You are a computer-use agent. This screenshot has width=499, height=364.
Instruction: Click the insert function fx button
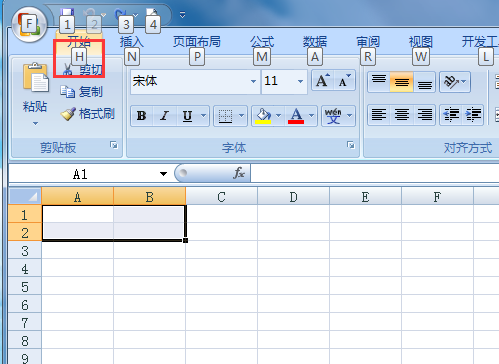click(239, 173)
